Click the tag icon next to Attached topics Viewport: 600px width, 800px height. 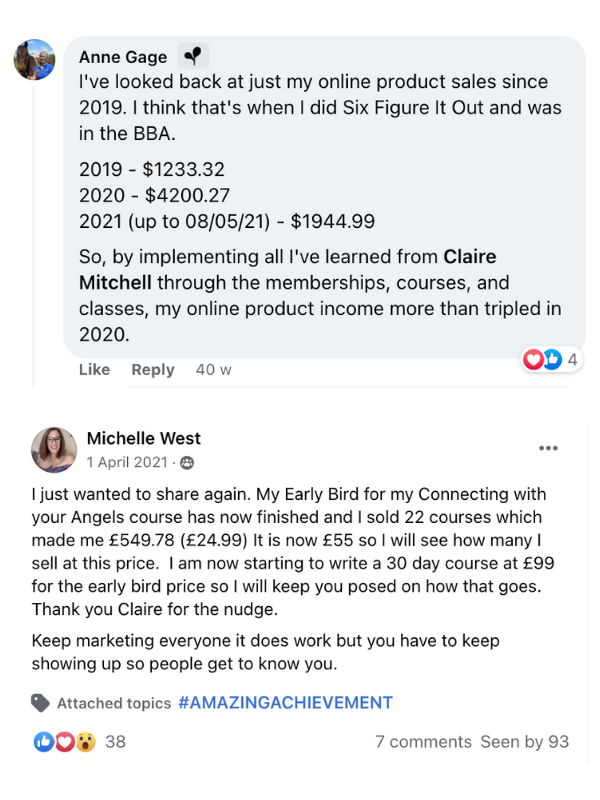click(x=40, y=703)
